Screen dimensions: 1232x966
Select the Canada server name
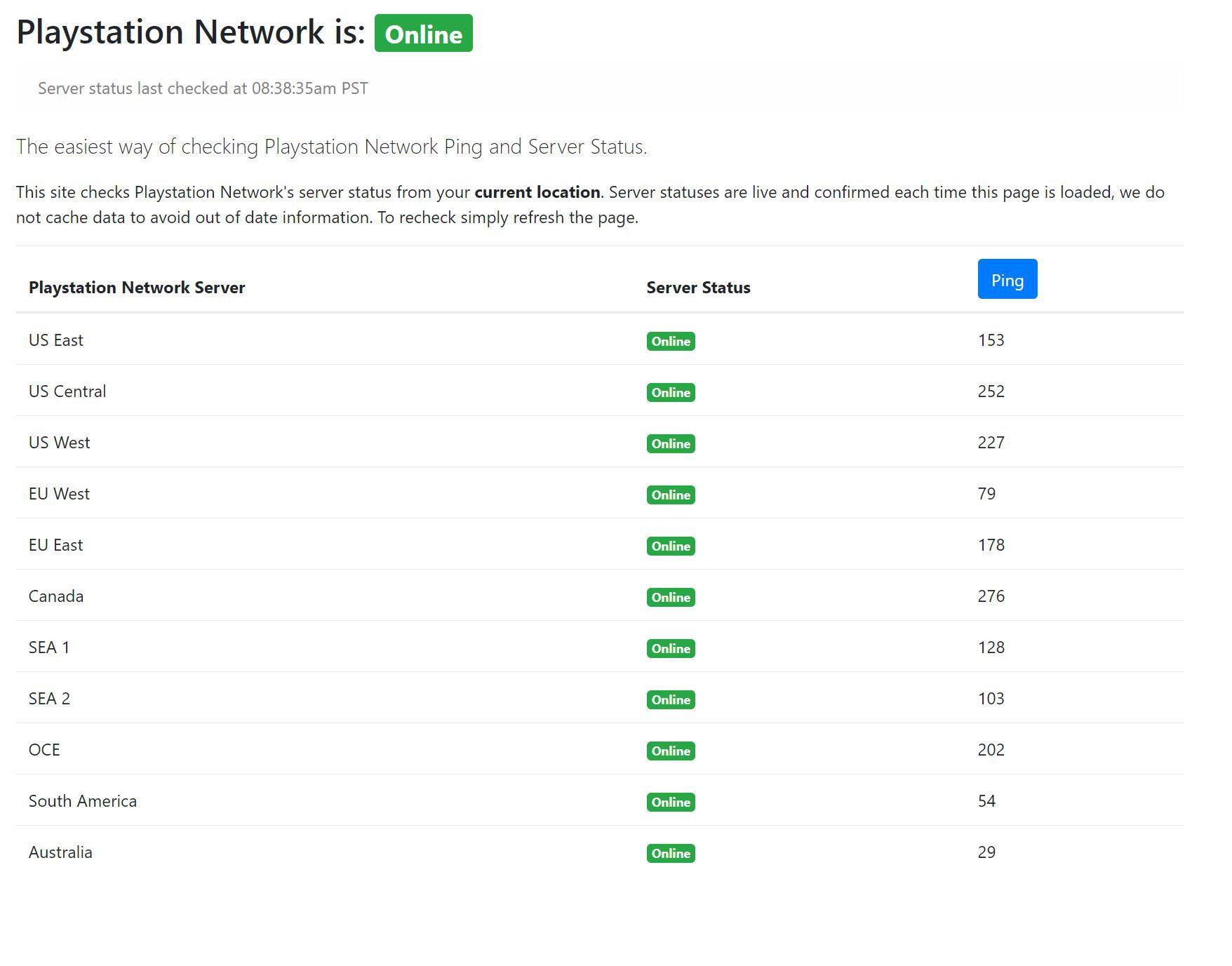coord(56,596)
